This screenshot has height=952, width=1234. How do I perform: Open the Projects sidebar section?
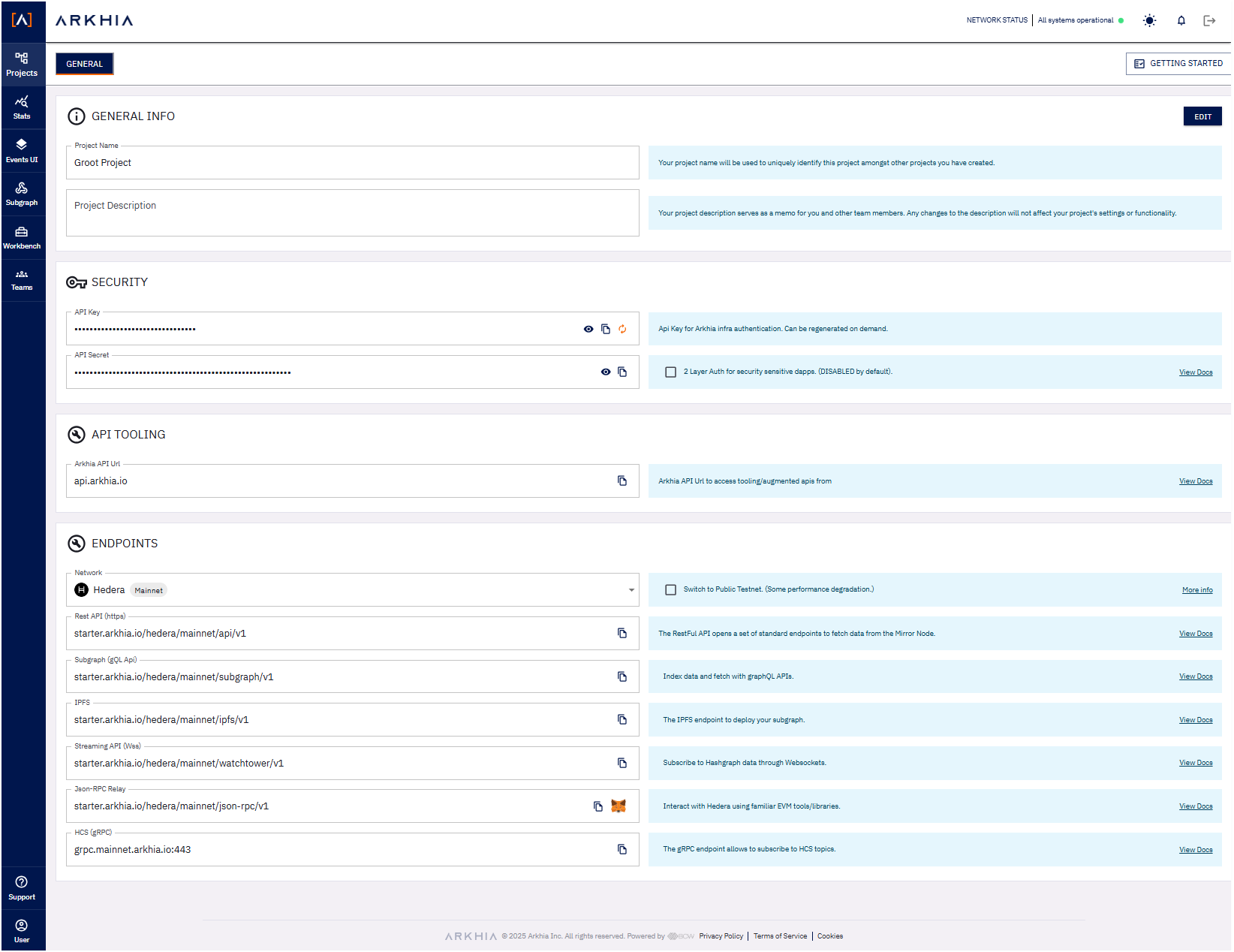pyautogui.click(x=22, y=65)
